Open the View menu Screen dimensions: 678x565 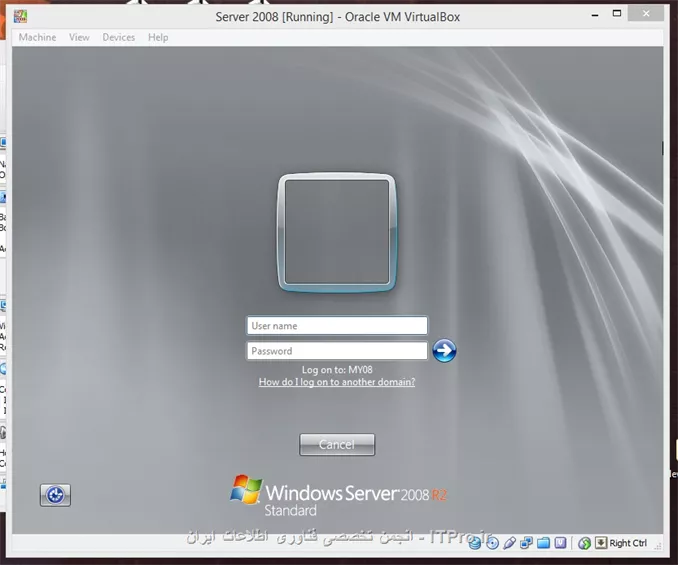click(79, 37)
